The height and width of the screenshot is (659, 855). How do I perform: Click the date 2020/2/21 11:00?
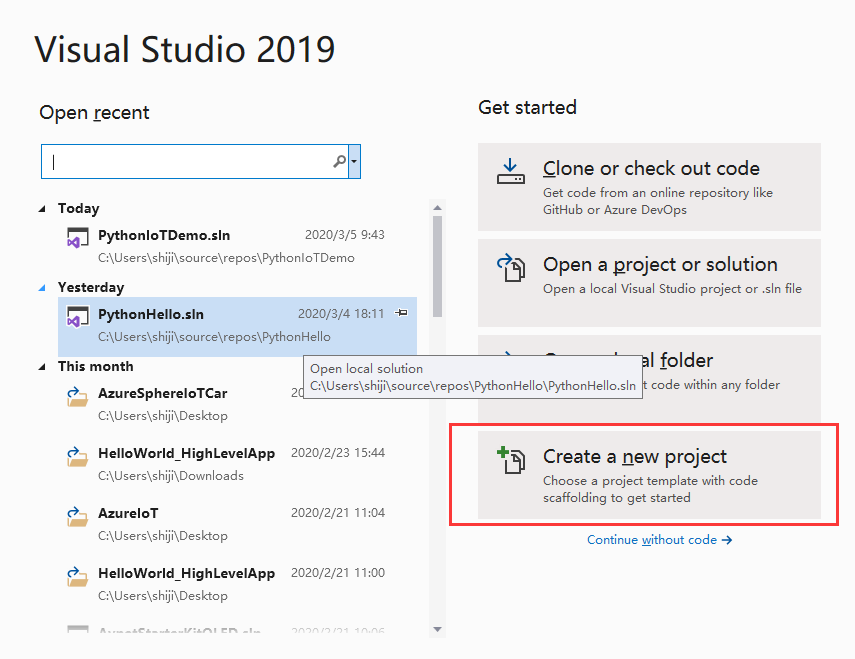click(338, 573)
